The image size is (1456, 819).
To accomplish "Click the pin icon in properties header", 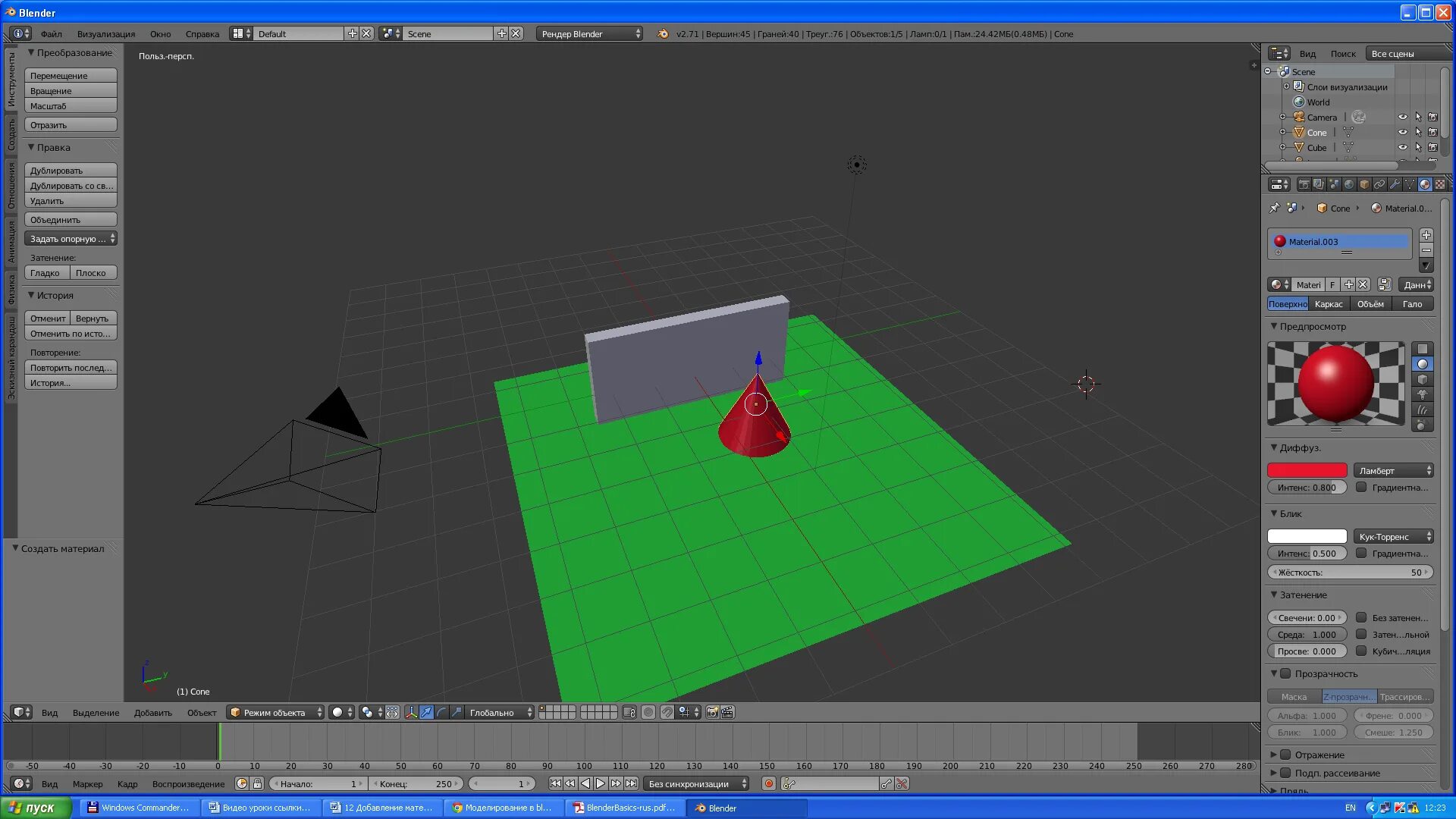I will [x=1274, y=208].
